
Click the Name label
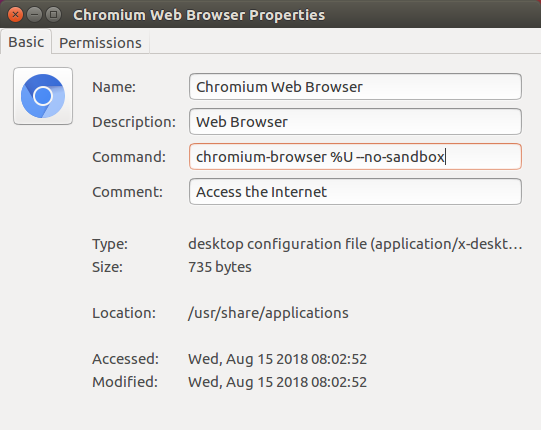coord(114,87)
